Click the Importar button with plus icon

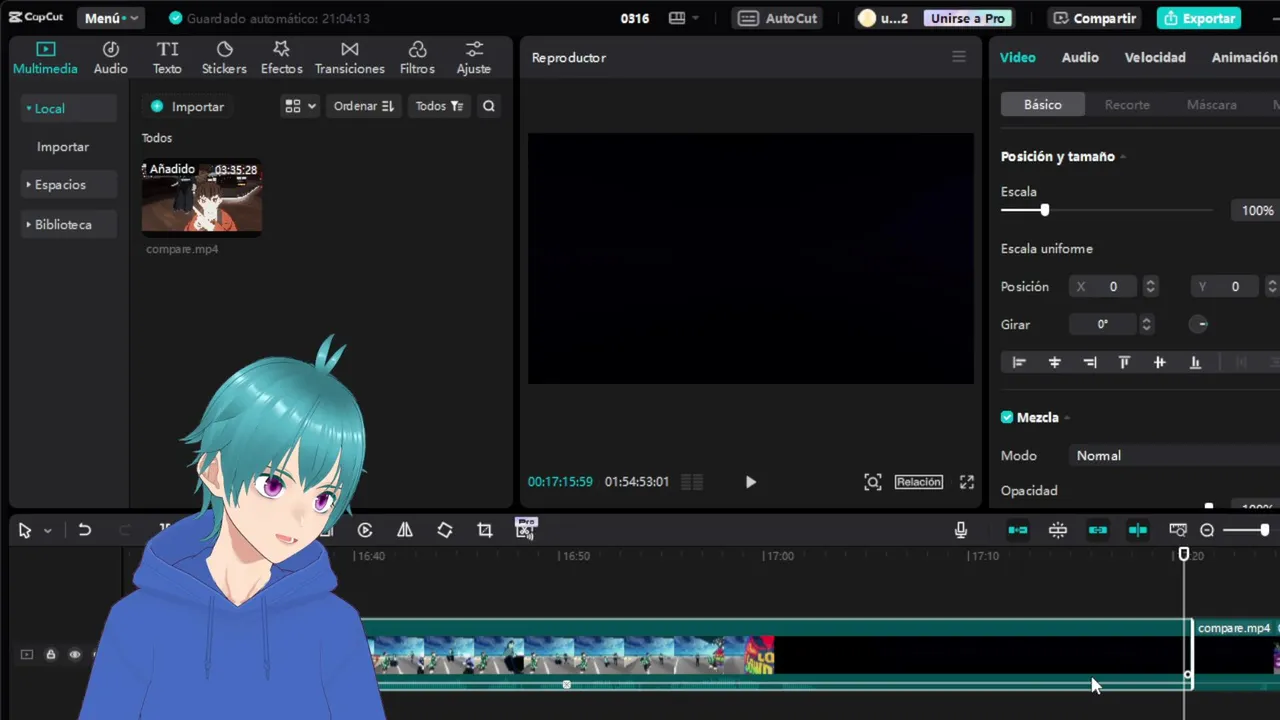(187, 106)
